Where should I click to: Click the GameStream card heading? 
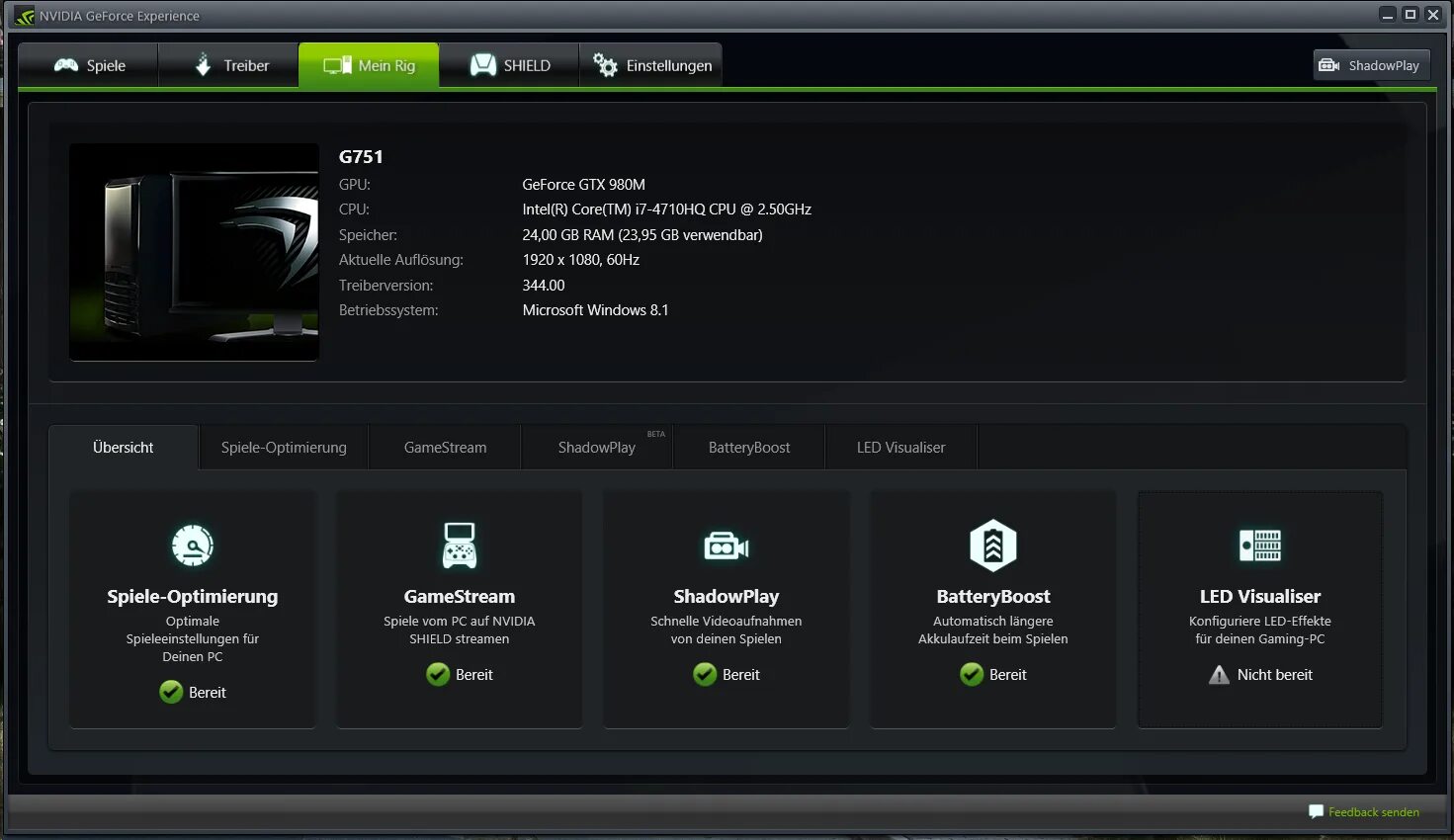(460, 597)
